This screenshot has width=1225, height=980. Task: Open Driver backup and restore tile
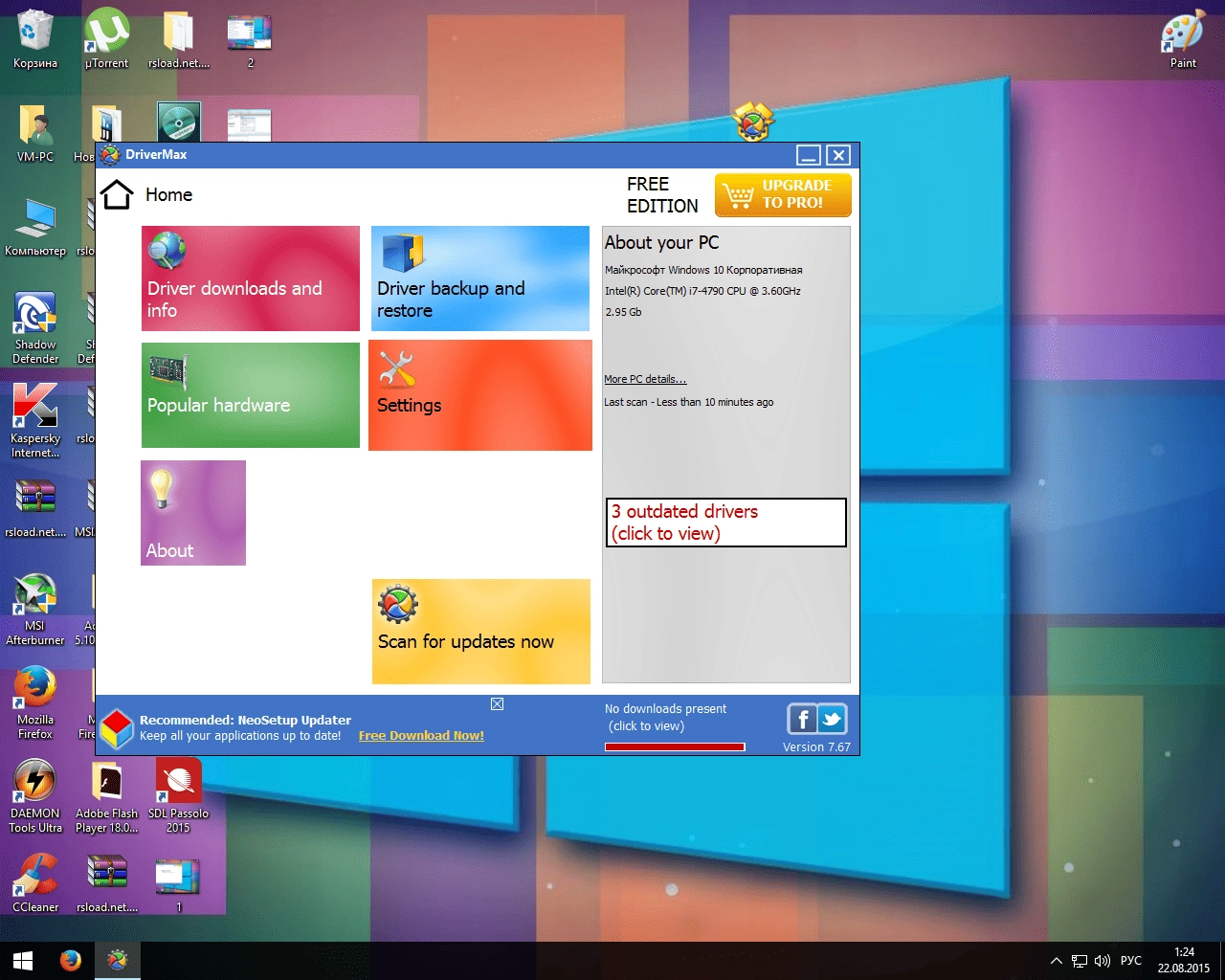click(480, 278)
